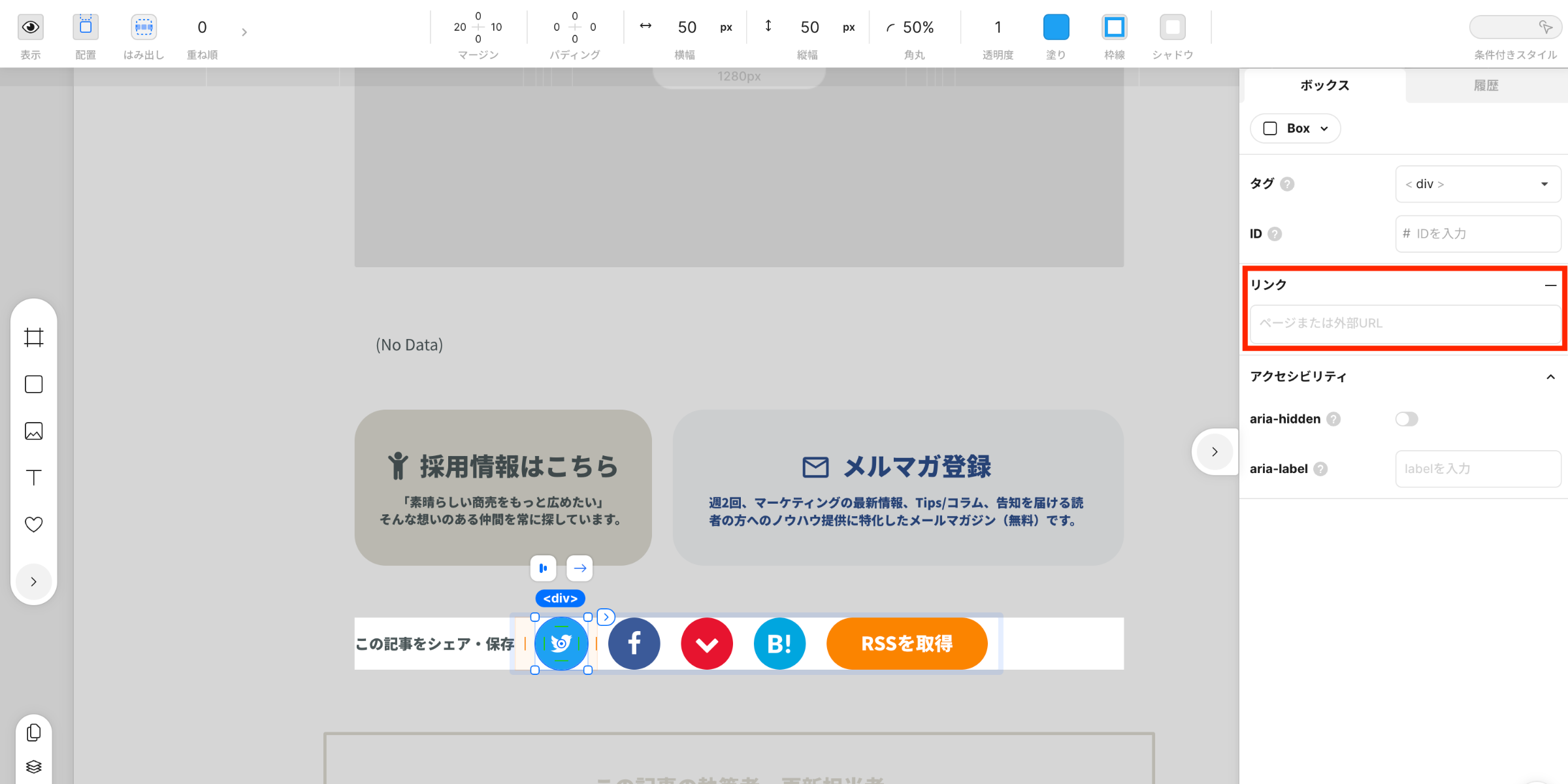
Task: Open the pages copy icon
Action: (34, 733)
